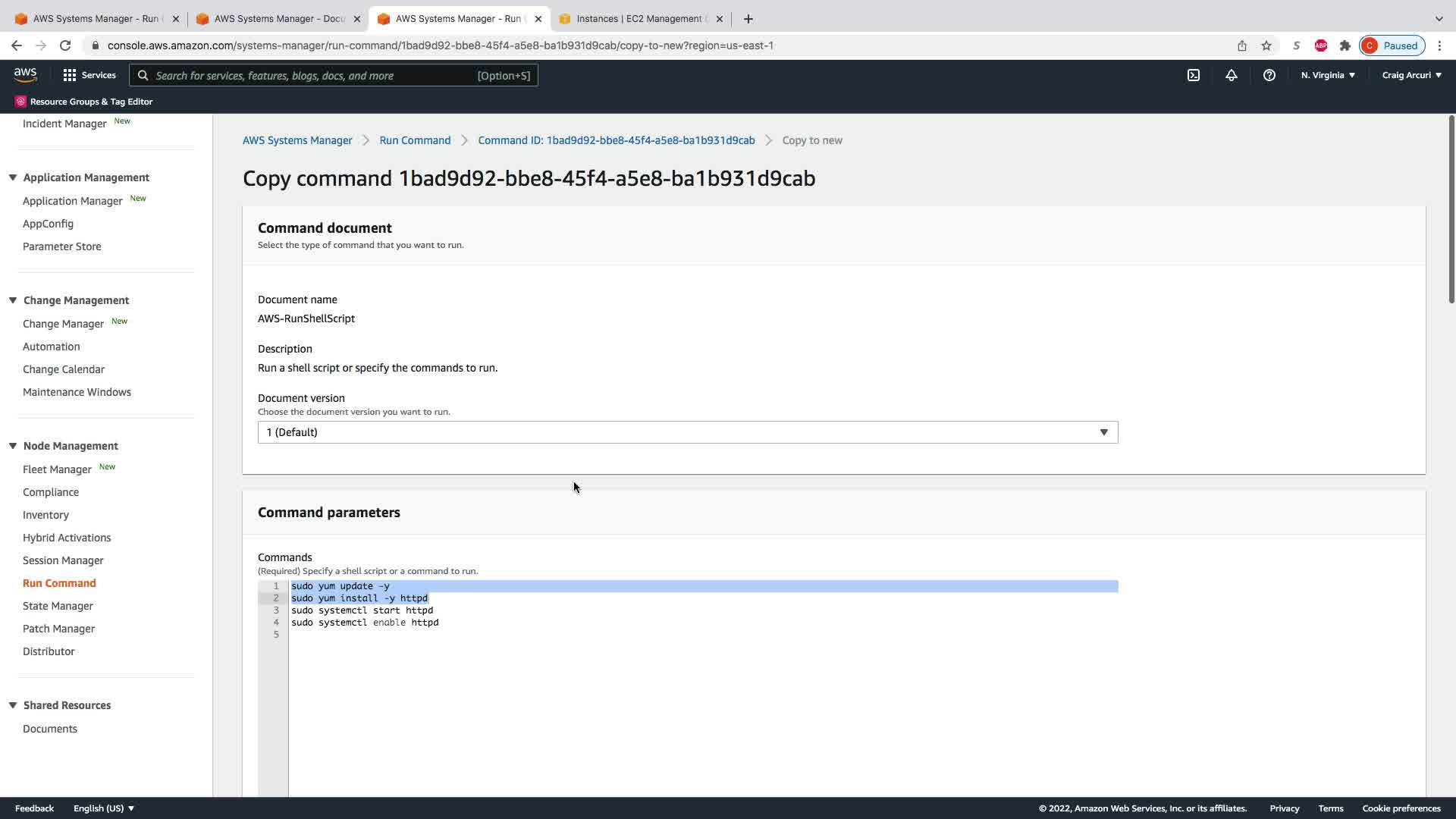Open the support help question icon

coord(1269,75)
